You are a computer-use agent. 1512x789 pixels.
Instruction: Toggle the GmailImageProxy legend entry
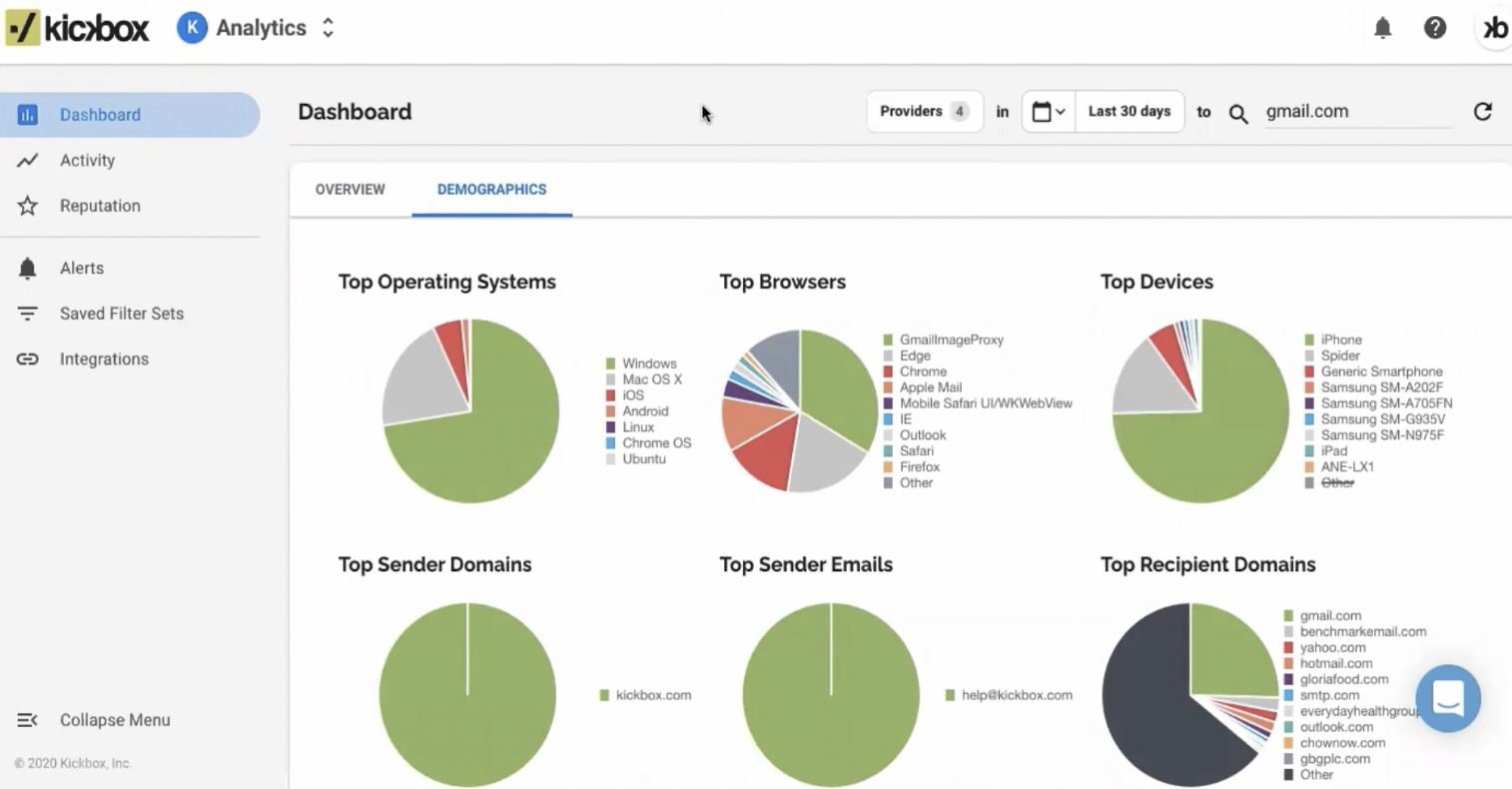tap(944, 340)
